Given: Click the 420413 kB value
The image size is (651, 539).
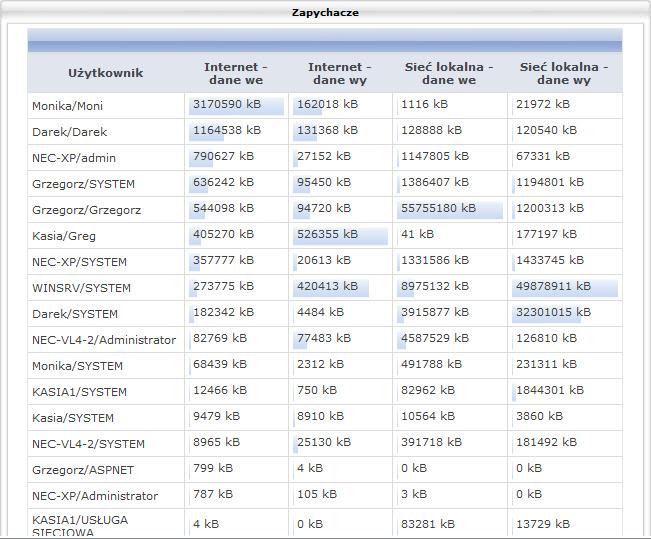Looking at the screenshot, I should coord(328,287).
